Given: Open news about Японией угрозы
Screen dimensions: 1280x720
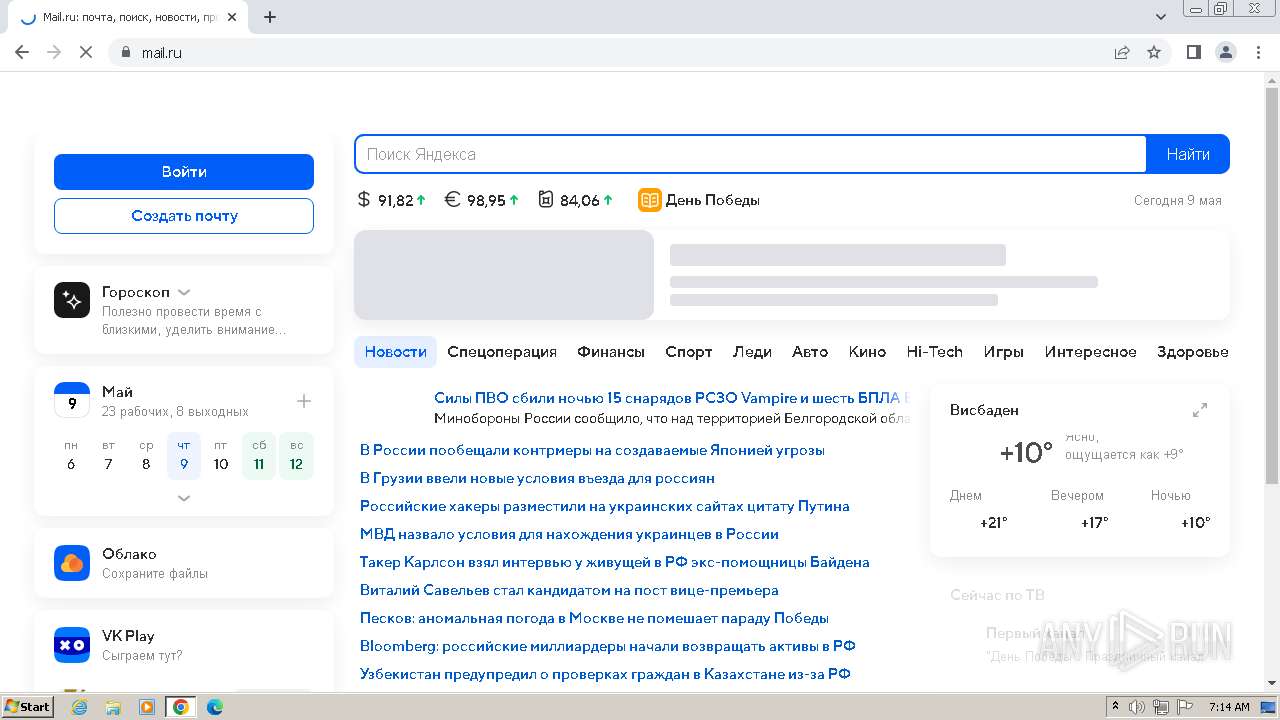Looking at the screenshot, I should click(x=592, y=450).
